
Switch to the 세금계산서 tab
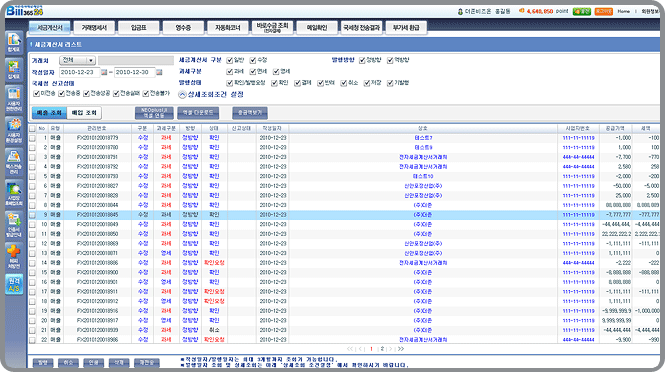[x=50, y=28]
